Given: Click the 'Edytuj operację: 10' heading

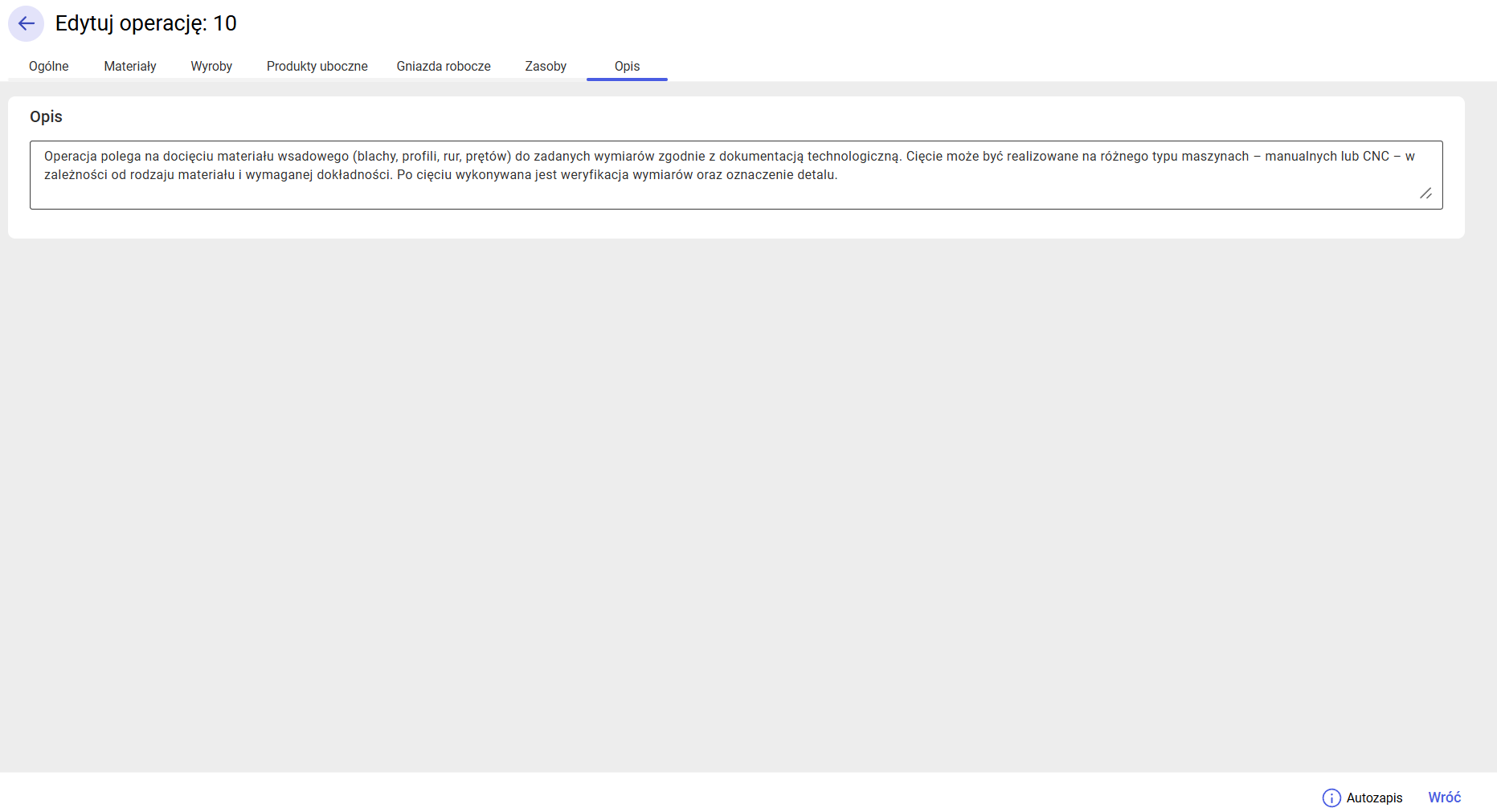Looking at the screenshot, I should 146,23.
